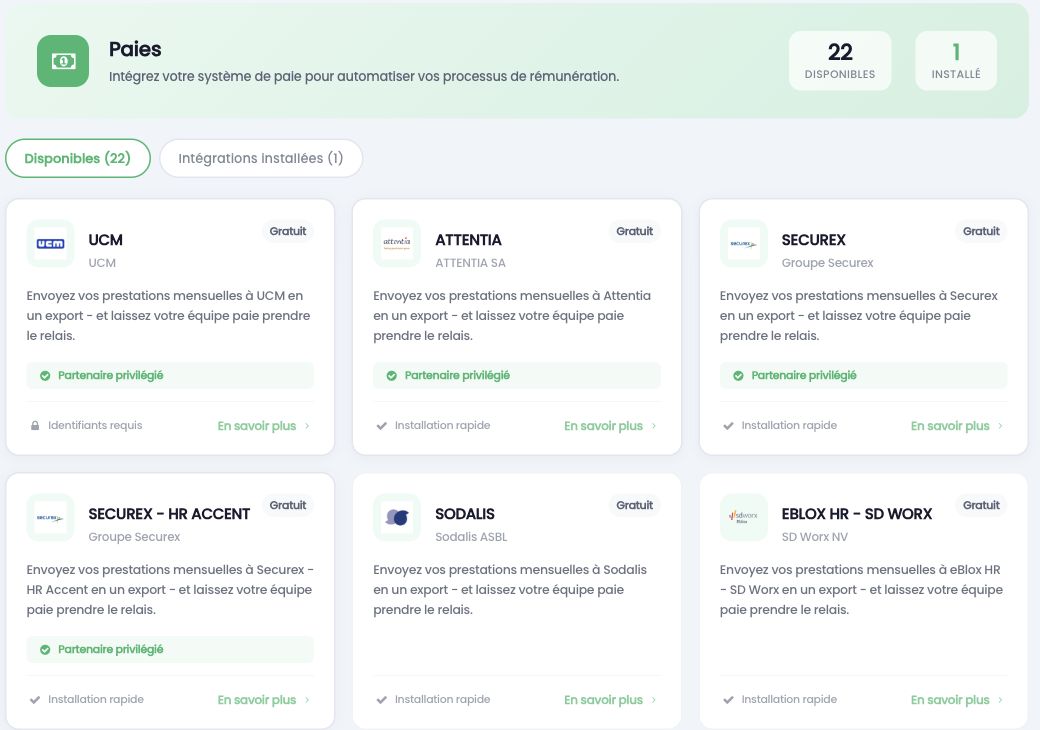This screenshot has height=730, width=1040.
Task: Open En savoir plus for UCM
Action: 257,426
